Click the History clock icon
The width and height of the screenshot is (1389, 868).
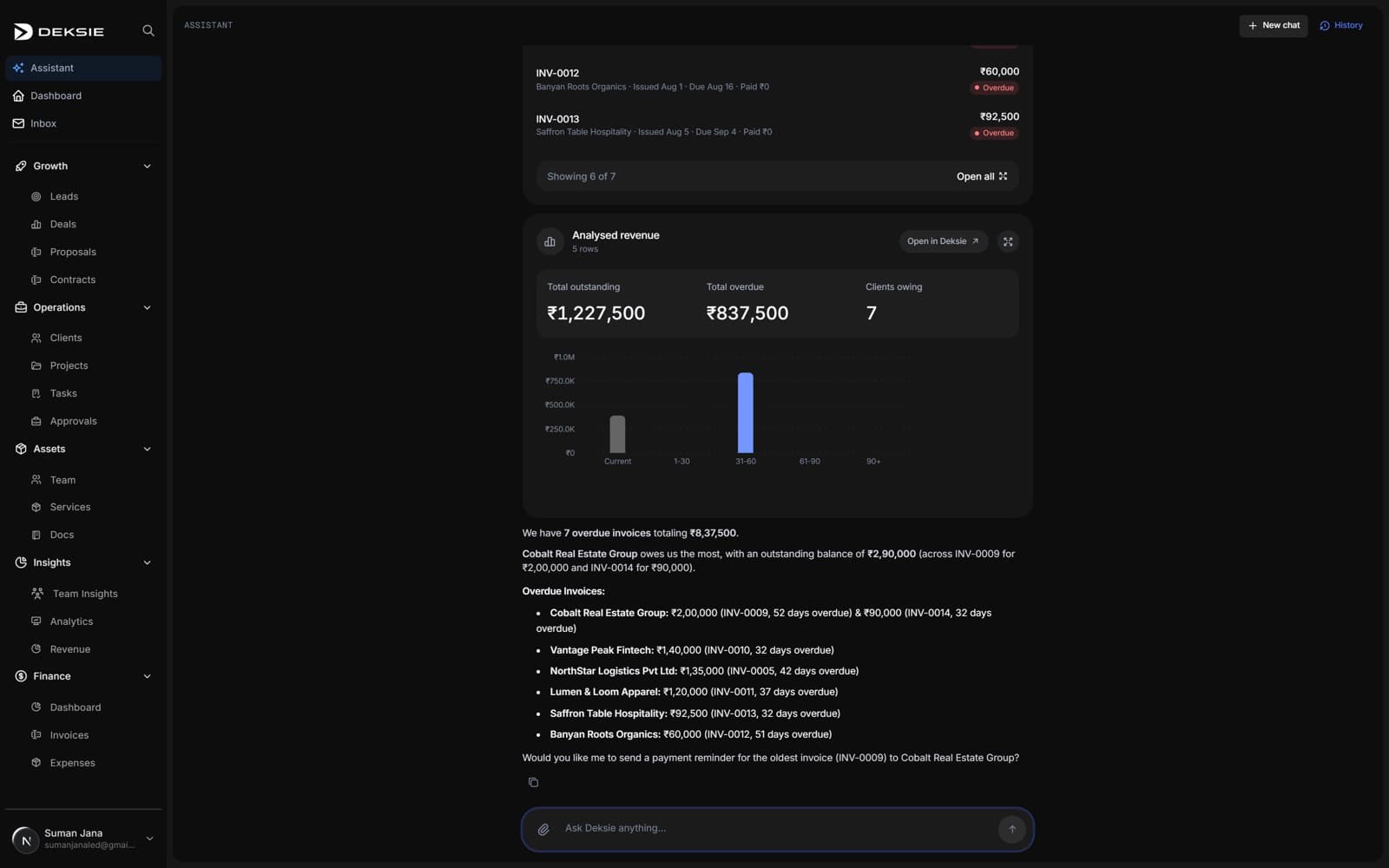point(1325,25)
